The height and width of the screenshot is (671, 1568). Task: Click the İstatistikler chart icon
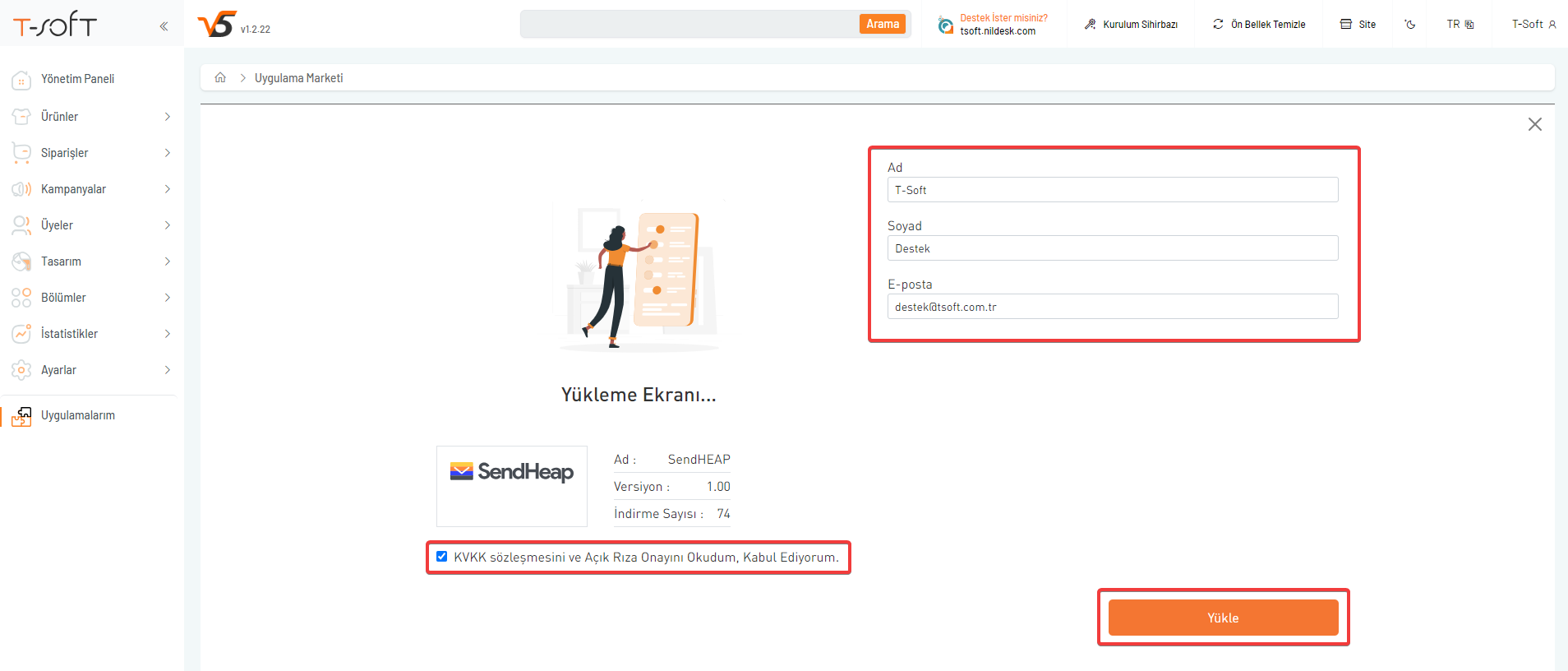tap(21, 334)
